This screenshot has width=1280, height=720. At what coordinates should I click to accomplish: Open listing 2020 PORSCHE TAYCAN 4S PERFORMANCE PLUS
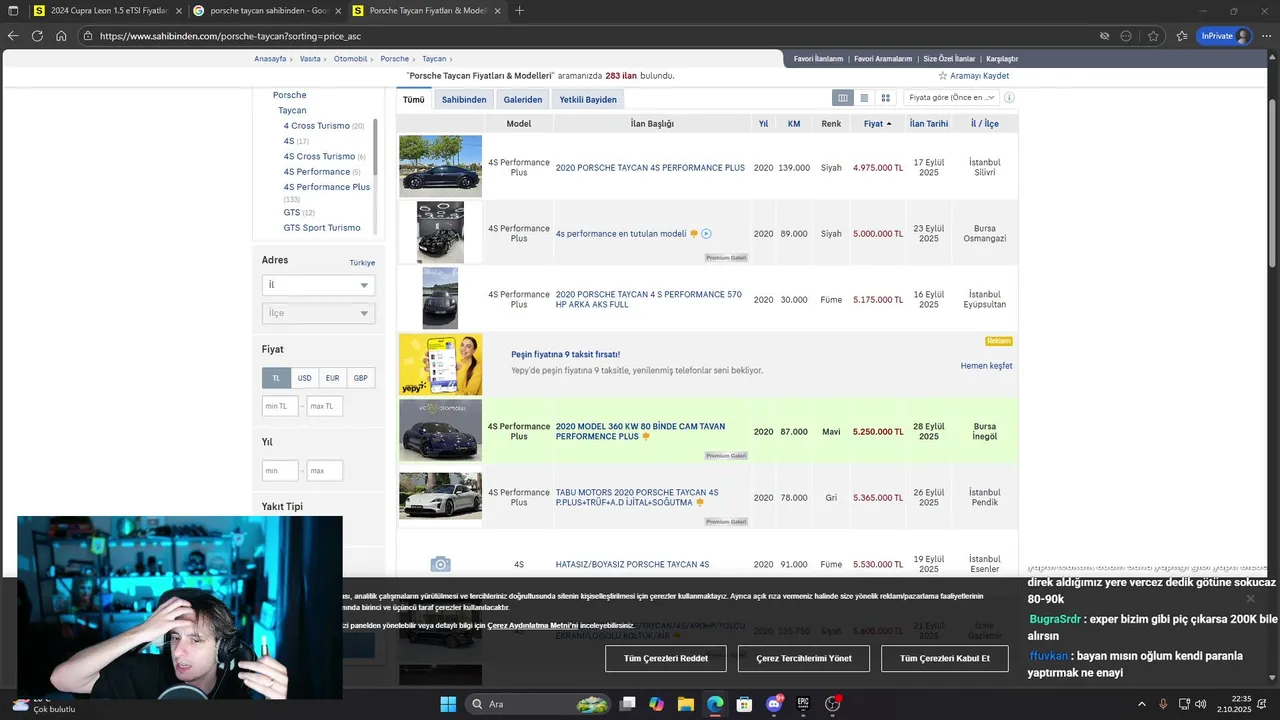click(x=650, y=168)
